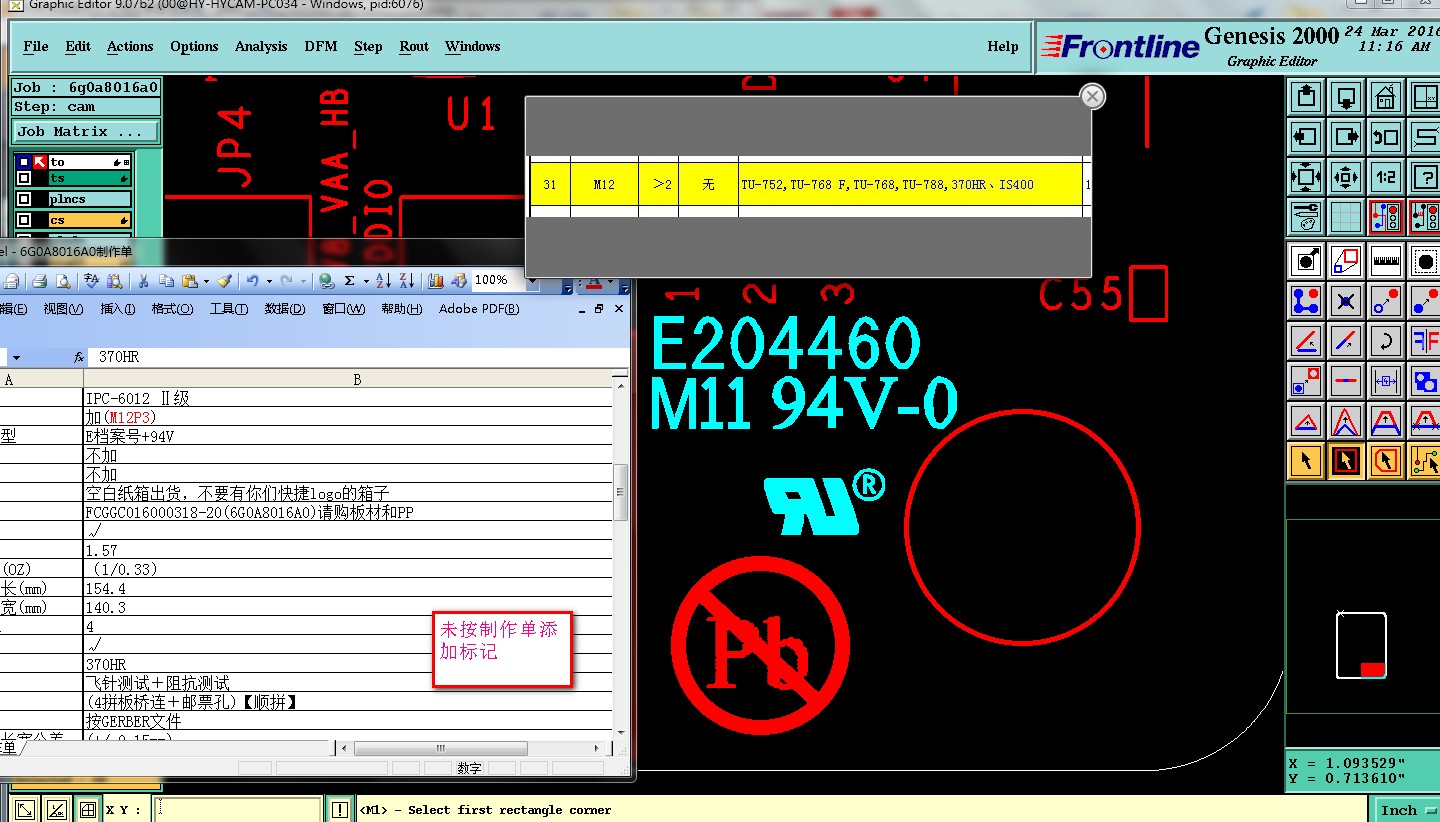Select the yellow single arrow pointer tool
The image size is (1440, 822).
(x=1306, y=460)
